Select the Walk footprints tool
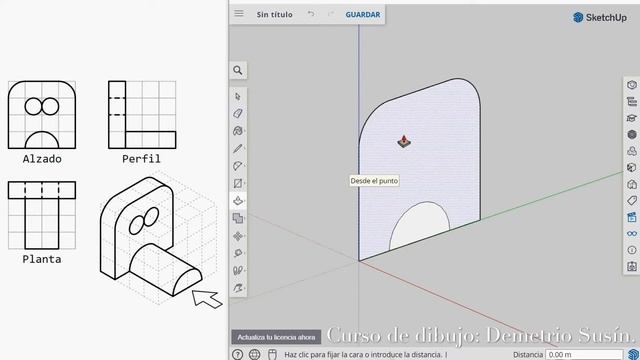Viewport: 640px width, 360px height. point(238,271)
